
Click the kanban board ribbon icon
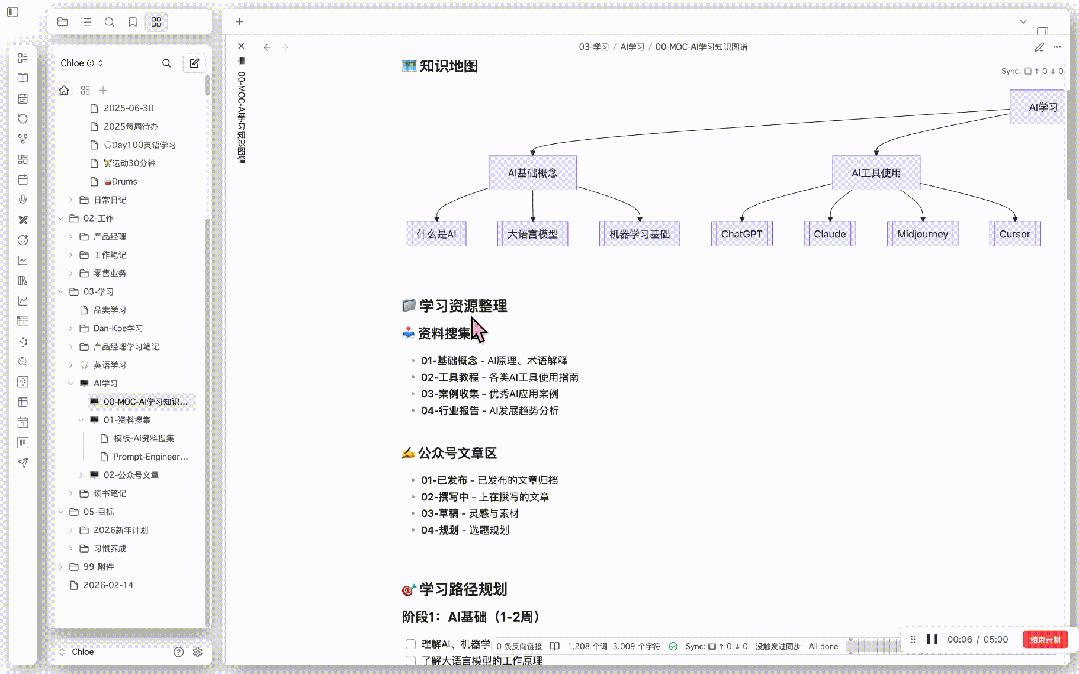[x=23, y=443]
